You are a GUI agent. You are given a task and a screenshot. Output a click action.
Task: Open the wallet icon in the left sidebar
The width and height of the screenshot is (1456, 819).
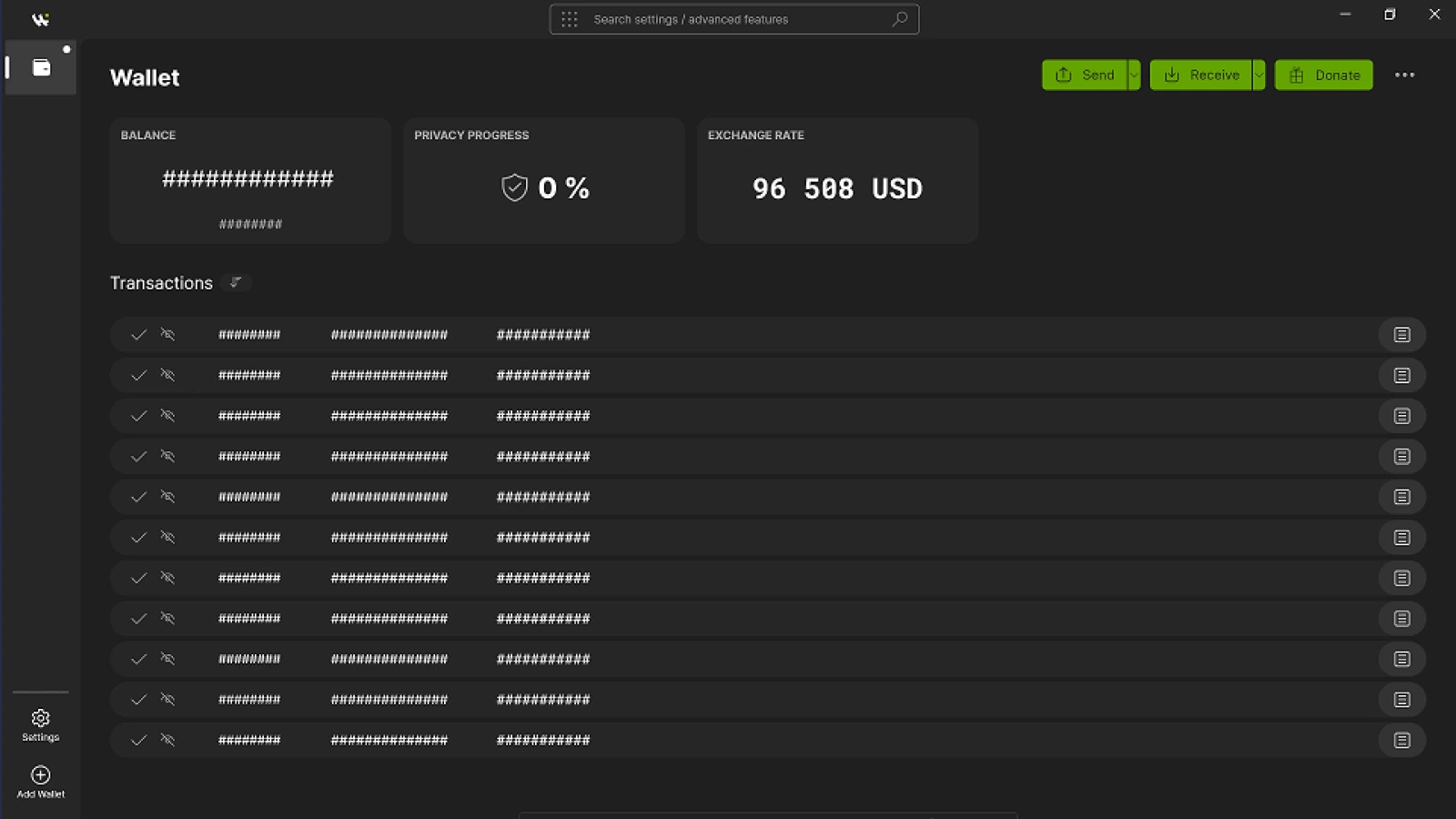[x=41, y=67]
